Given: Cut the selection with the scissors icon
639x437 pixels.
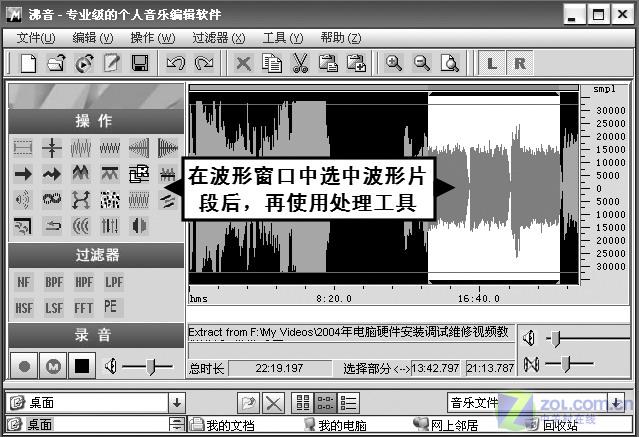Looking at the screenshot, I should (300, 63).
